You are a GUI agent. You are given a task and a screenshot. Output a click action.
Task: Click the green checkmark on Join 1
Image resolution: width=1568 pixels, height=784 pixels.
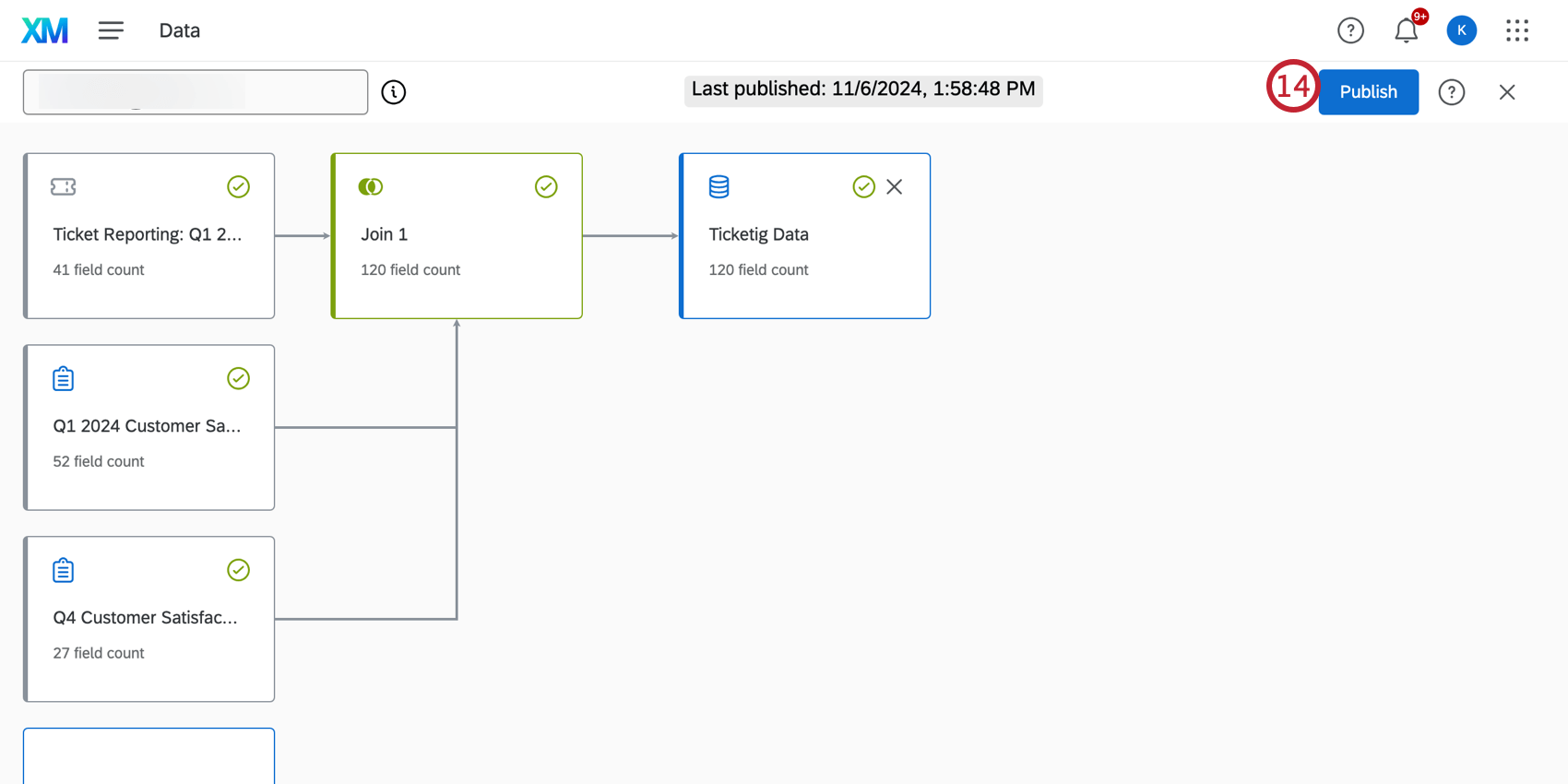pos(546,186)
